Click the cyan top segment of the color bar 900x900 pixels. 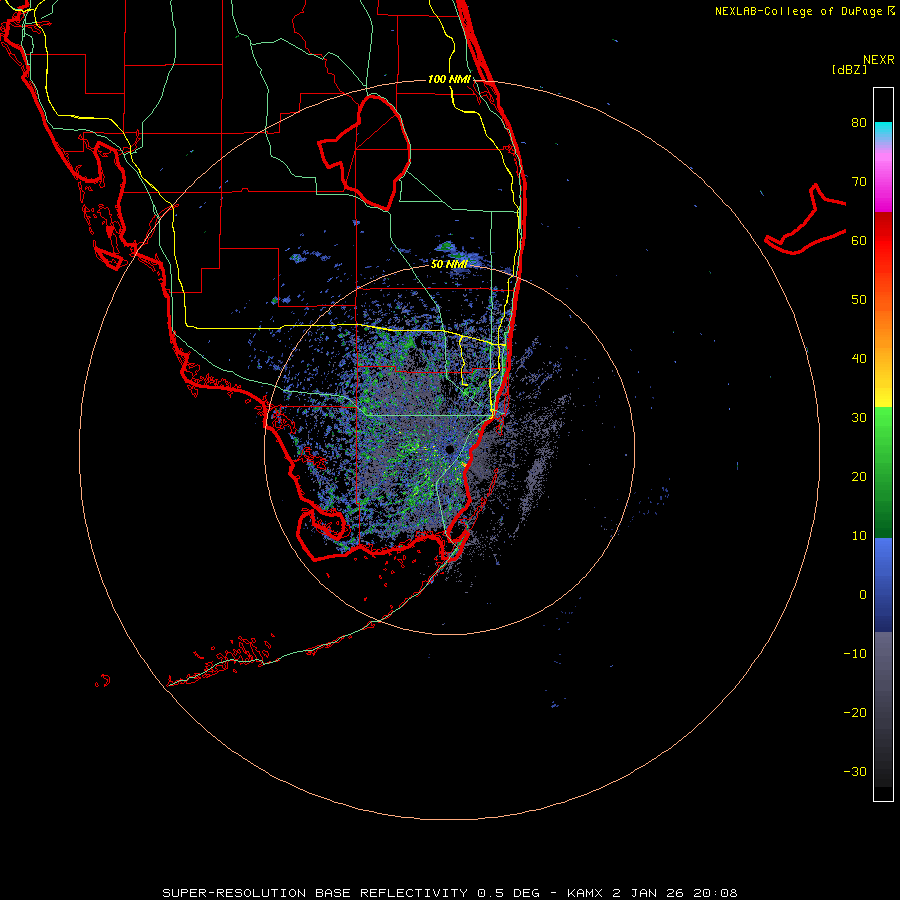pyautogui.click(x=883, y=131)
